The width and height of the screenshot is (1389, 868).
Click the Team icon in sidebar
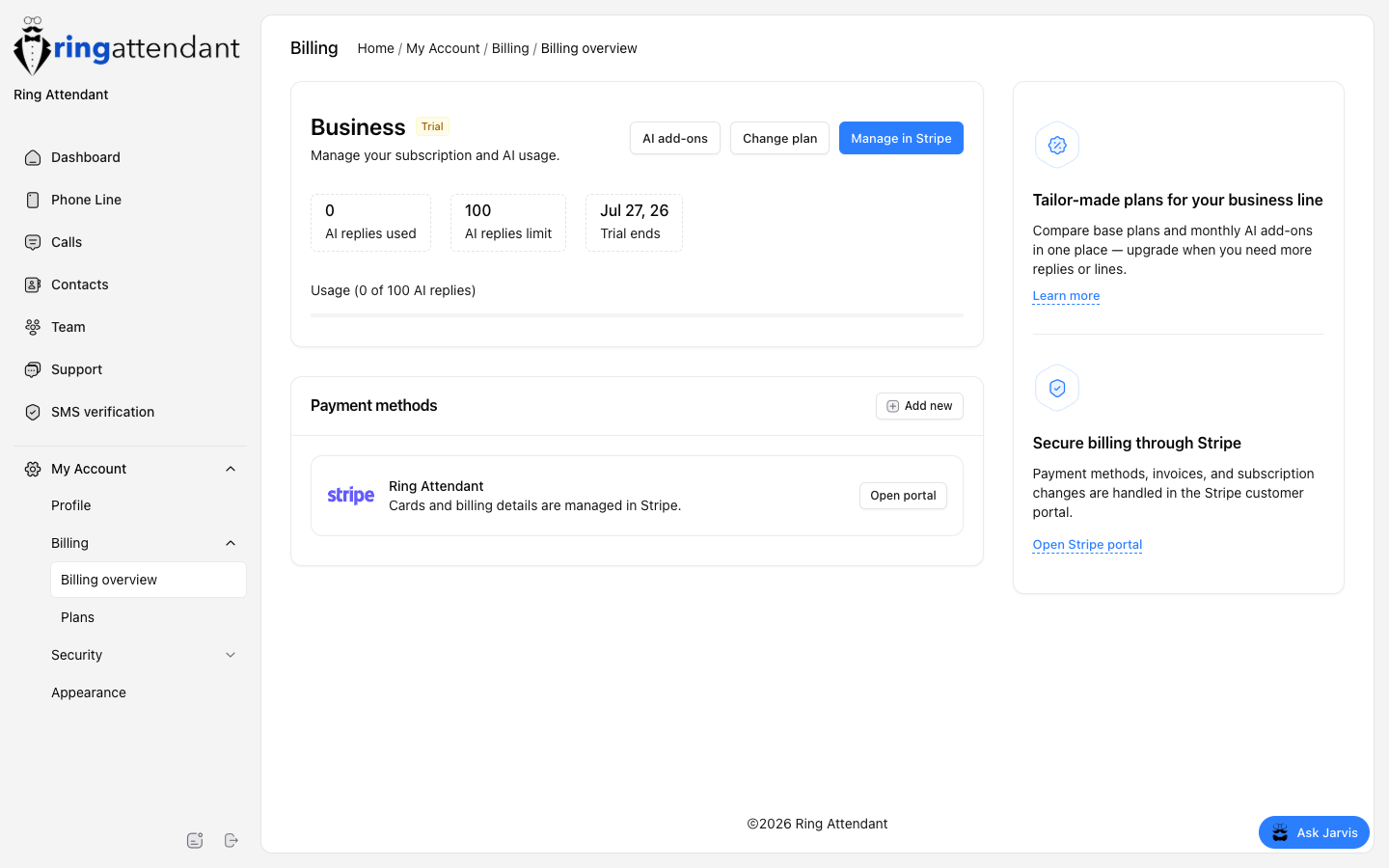(33, 327)
